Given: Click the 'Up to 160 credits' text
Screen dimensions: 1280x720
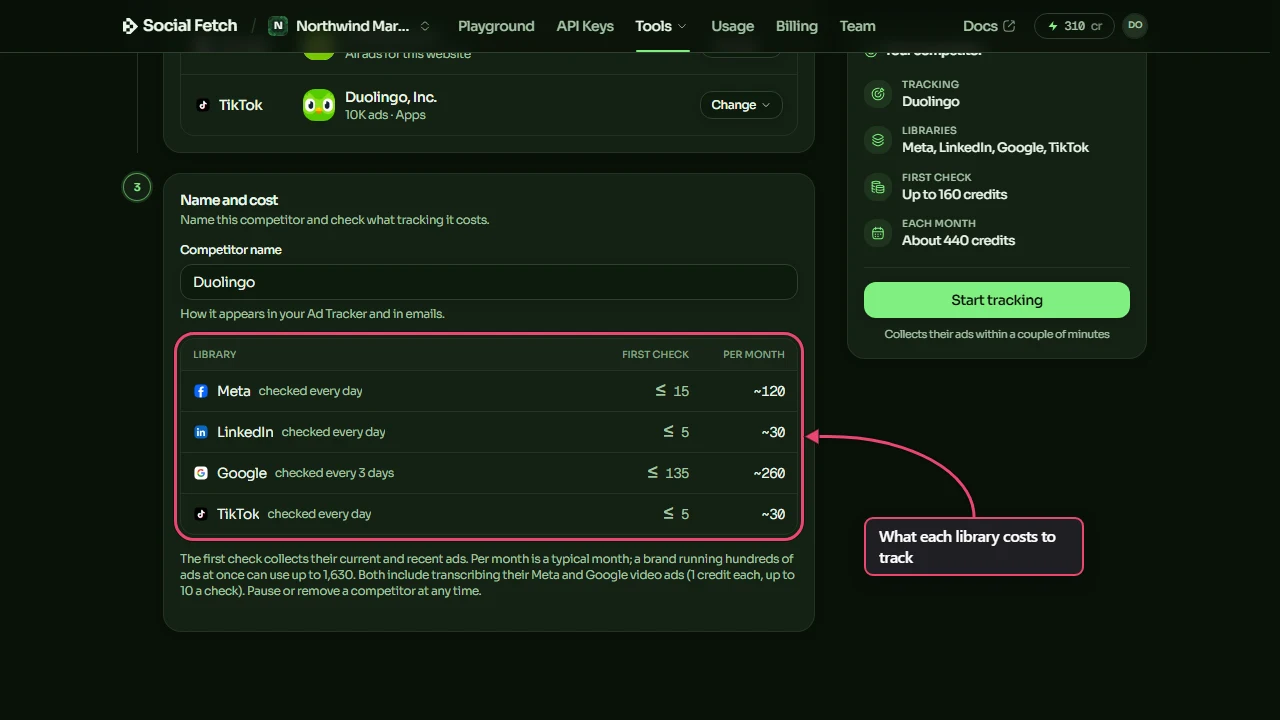Looking at the screenshot, I should coord(954,194).
